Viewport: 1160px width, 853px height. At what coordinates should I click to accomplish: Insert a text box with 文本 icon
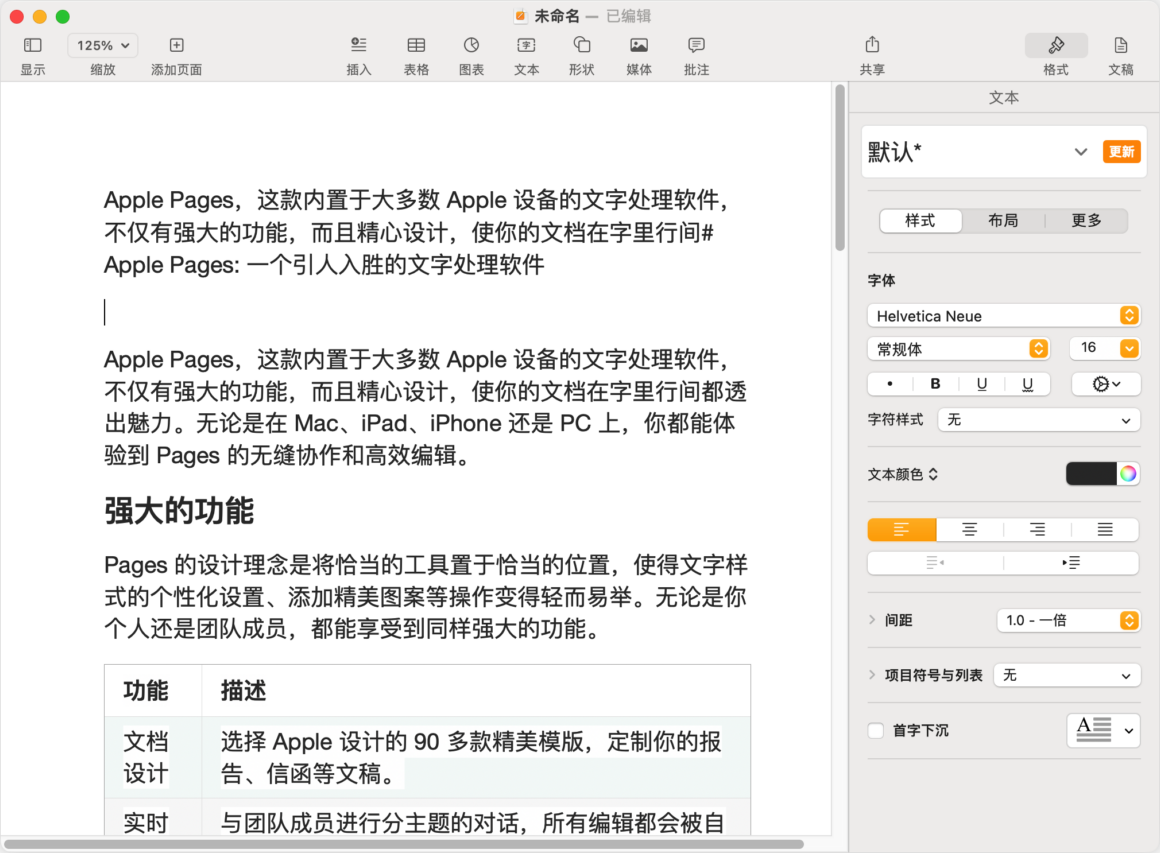pos(526,45)
